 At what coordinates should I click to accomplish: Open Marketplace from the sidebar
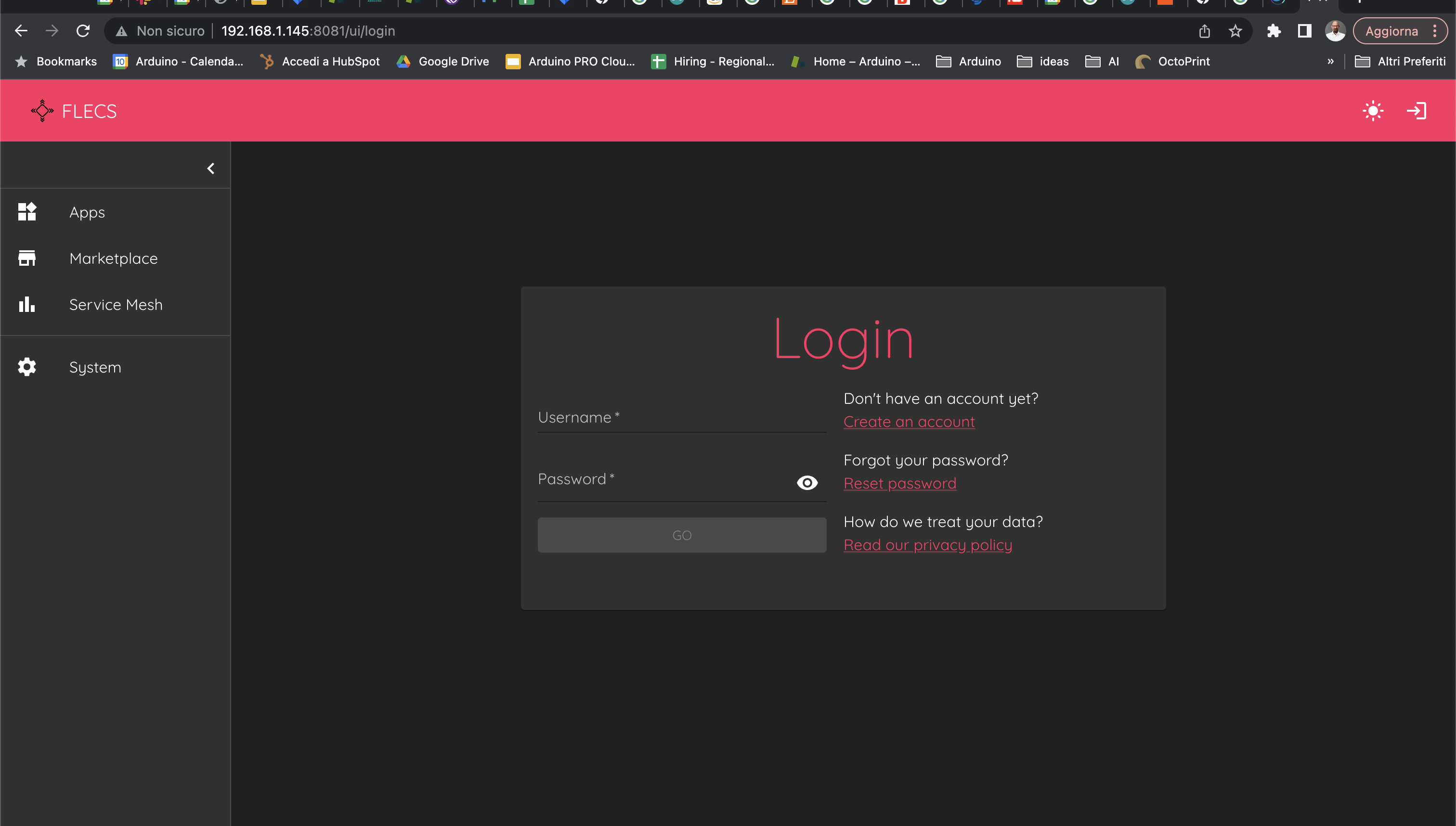point(113,258)
